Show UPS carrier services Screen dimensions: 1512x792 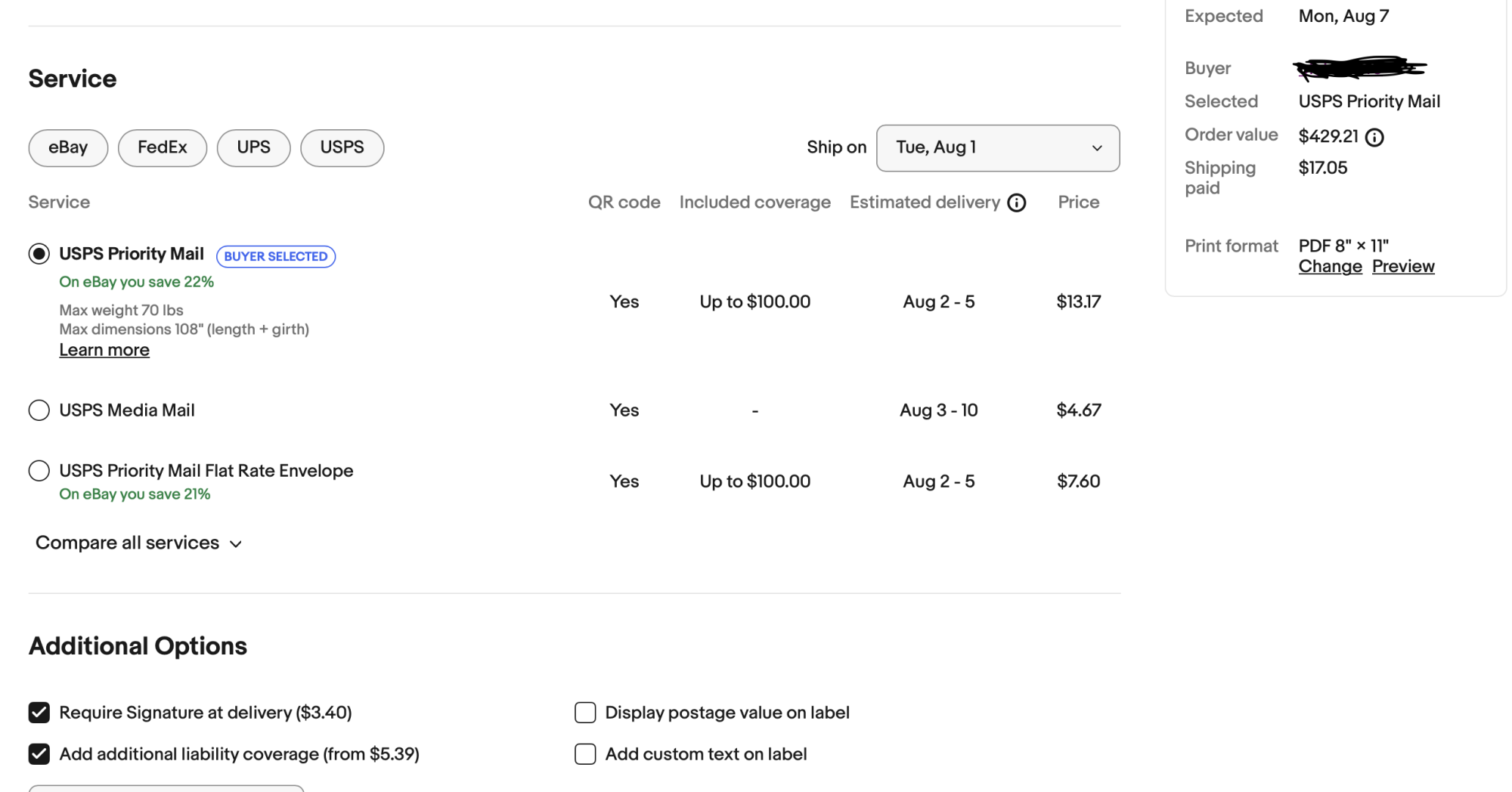[253, 148]
